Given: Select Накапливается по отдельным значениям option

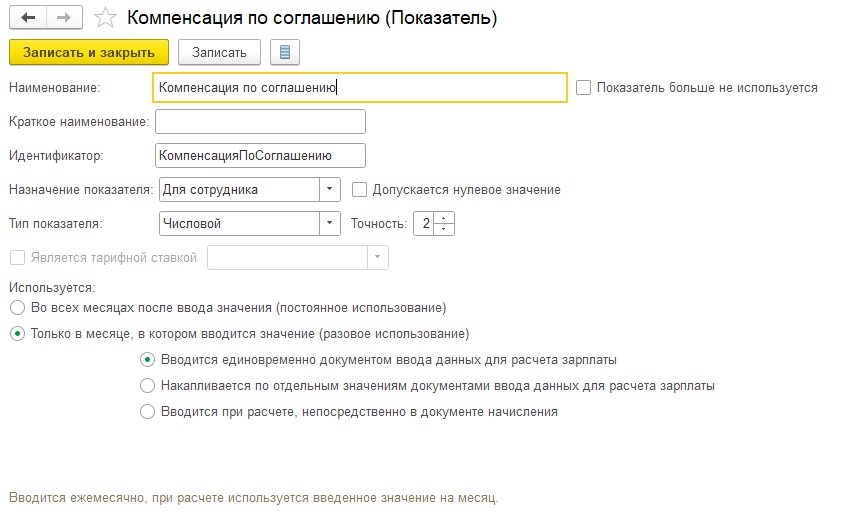Looking at the screenshot, I should click(147, 386).
